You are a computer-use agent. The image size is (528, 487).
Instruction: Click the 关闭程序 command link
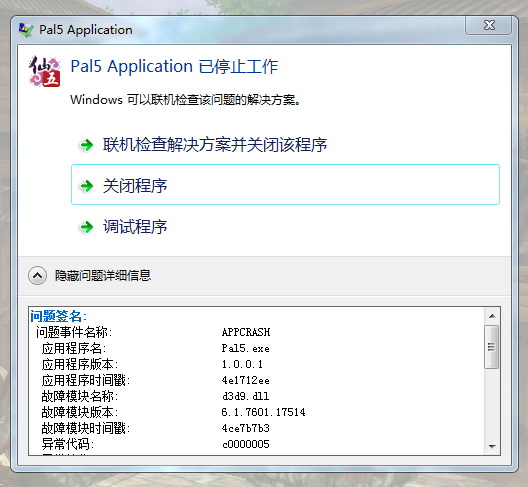click(x=285, y=185)
